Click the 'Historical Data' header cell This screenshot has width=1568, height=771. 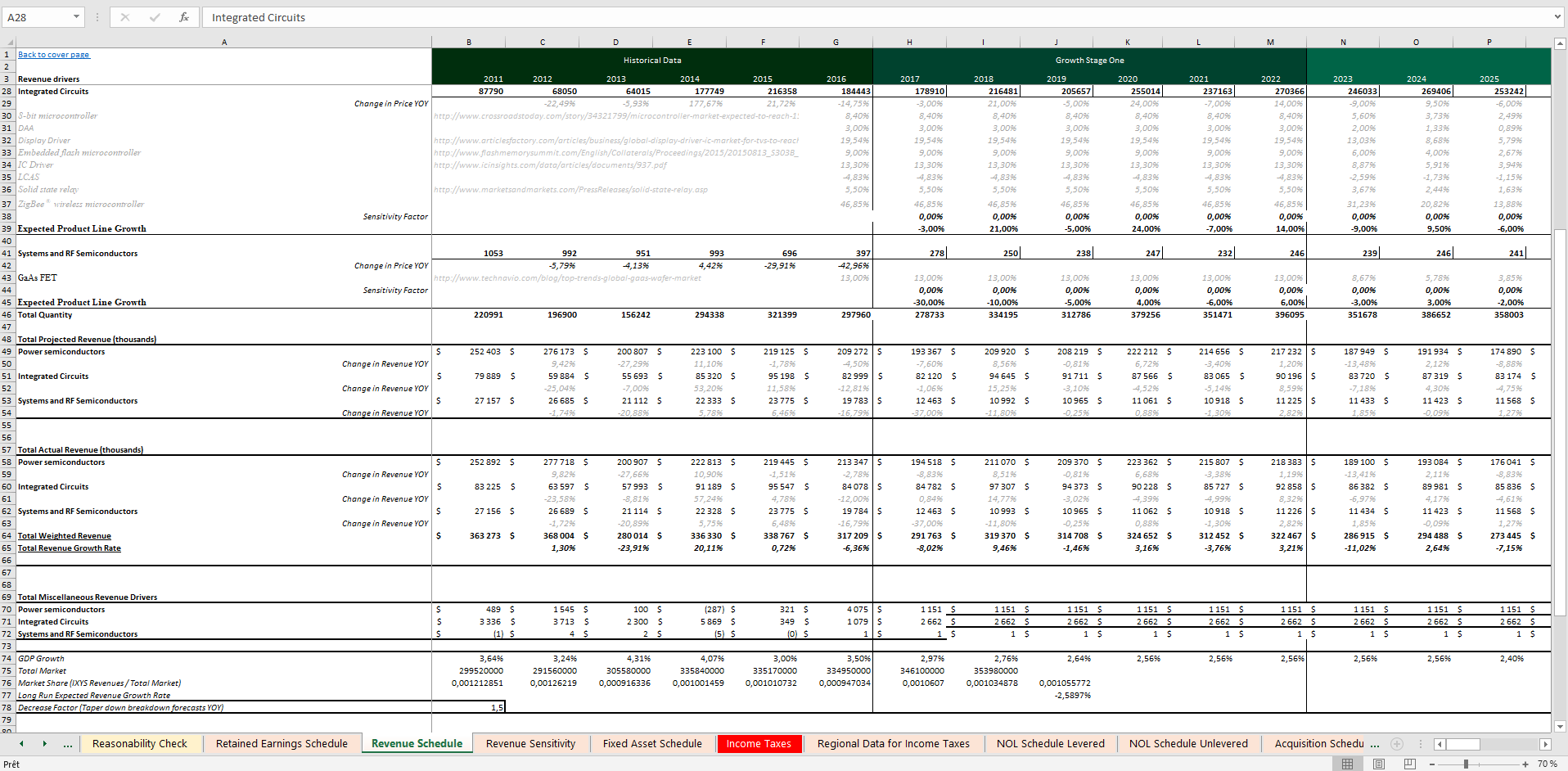[652, 61]
